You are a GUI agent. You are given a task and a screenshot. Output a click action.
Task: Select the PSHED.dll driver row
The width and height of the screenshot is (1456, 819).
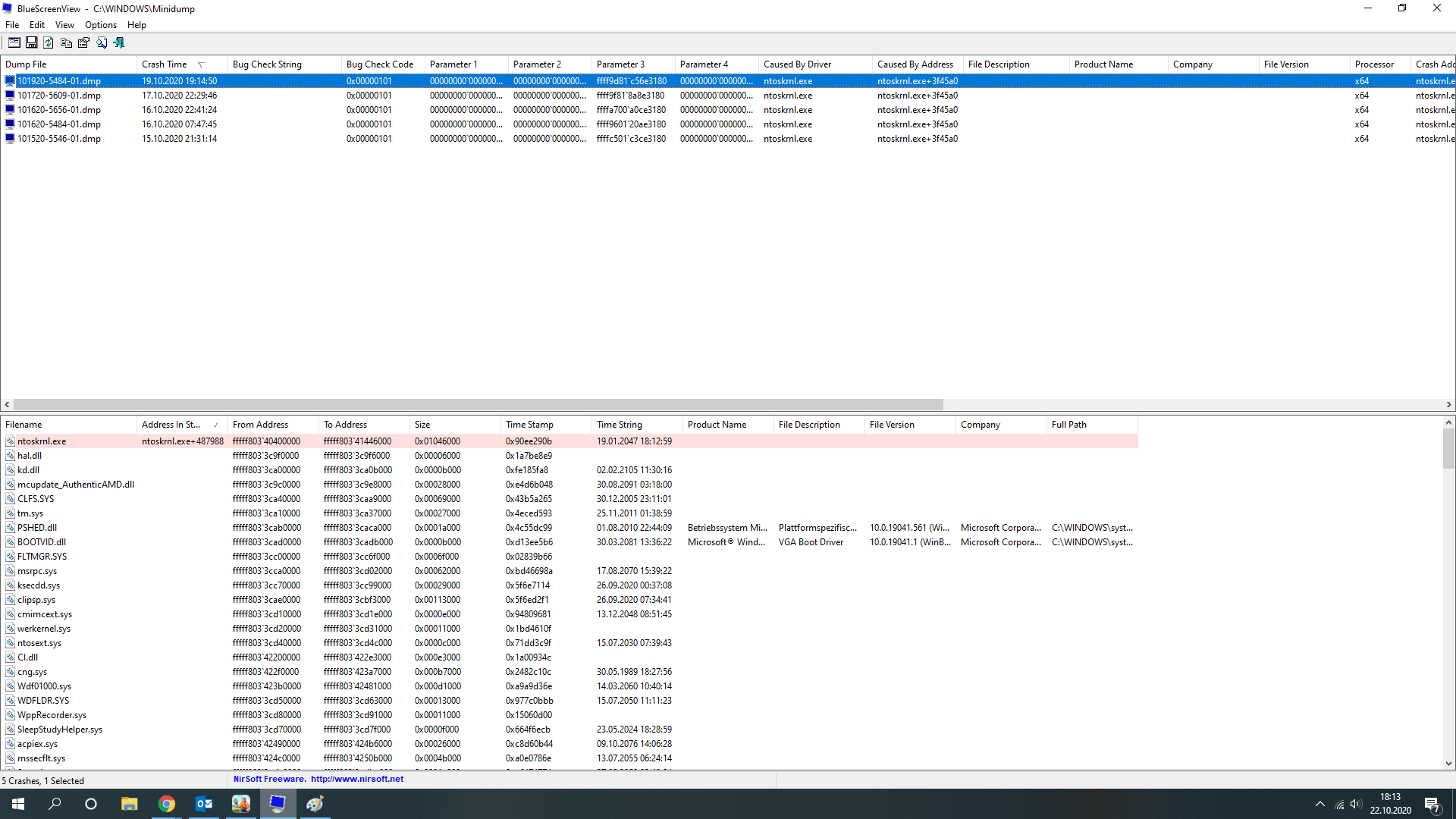37,528
